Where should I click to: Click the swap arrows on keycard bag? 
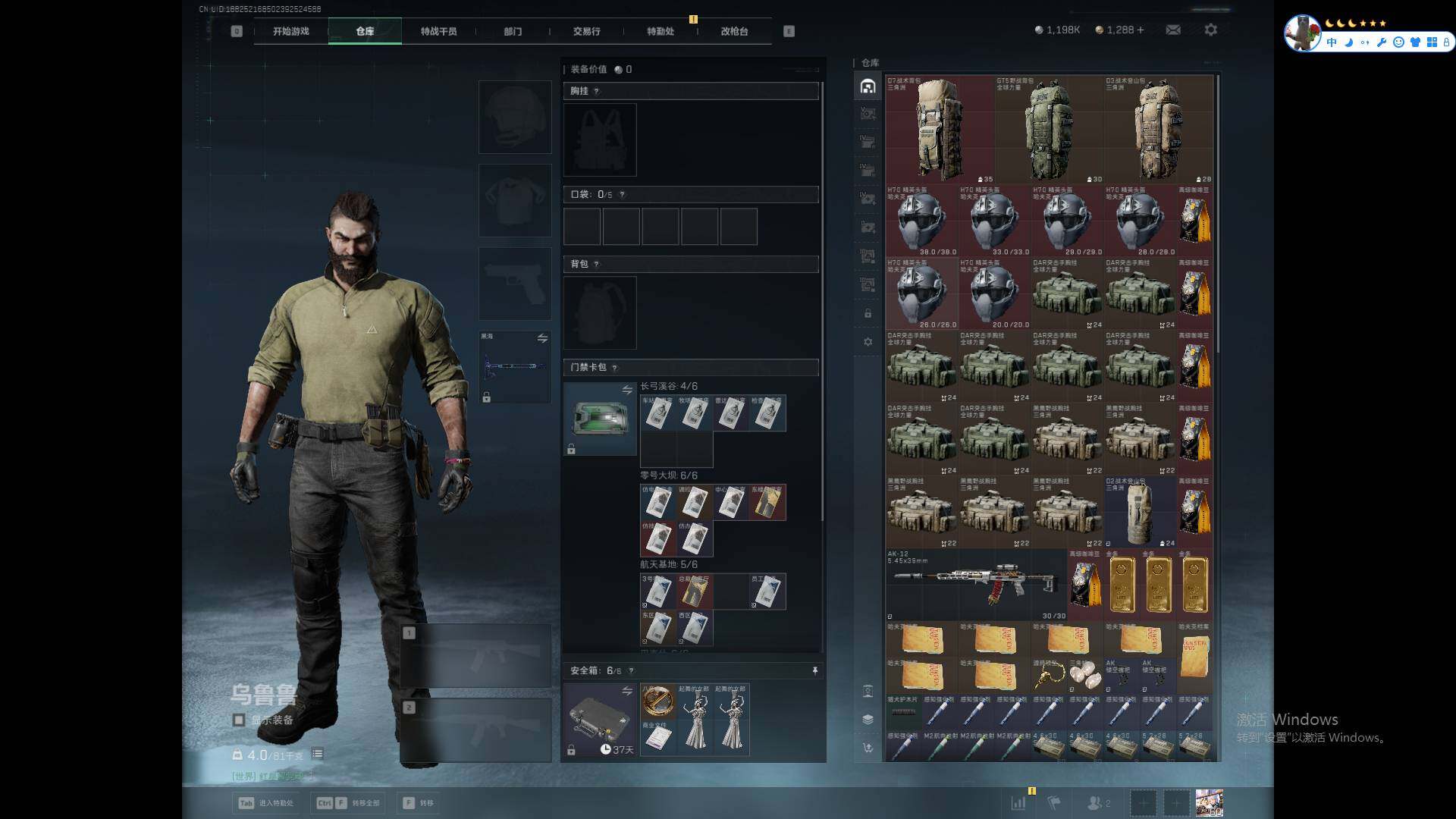(627, 390)
